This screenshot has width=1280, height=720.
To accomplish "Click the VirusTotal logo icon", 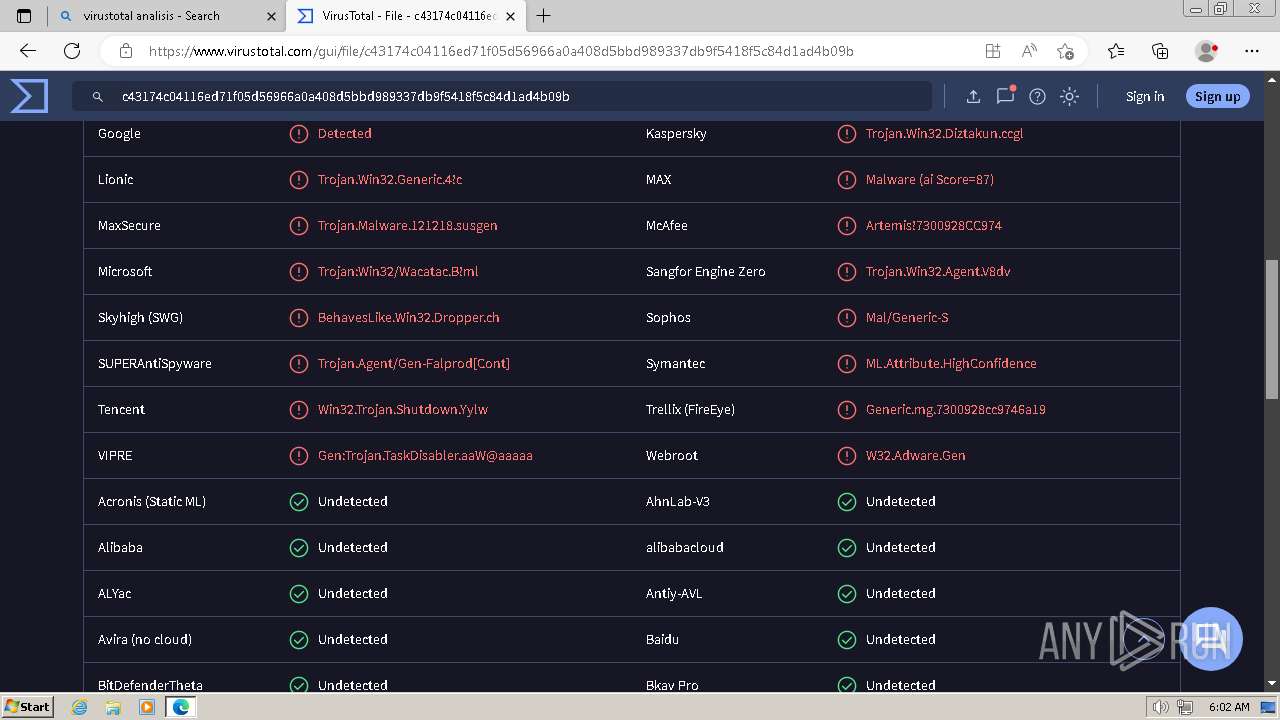I will (x=29, y=96).
